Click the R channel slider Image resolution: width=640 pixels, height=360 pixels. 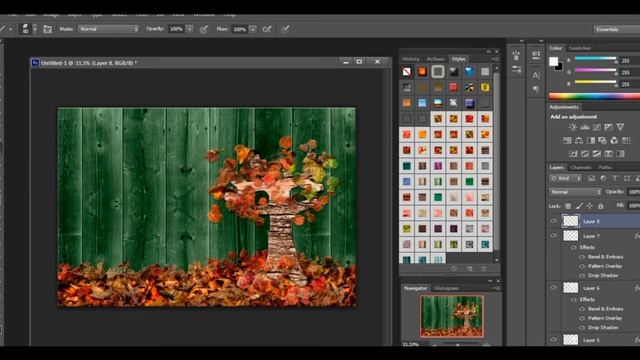pos(596,60)
